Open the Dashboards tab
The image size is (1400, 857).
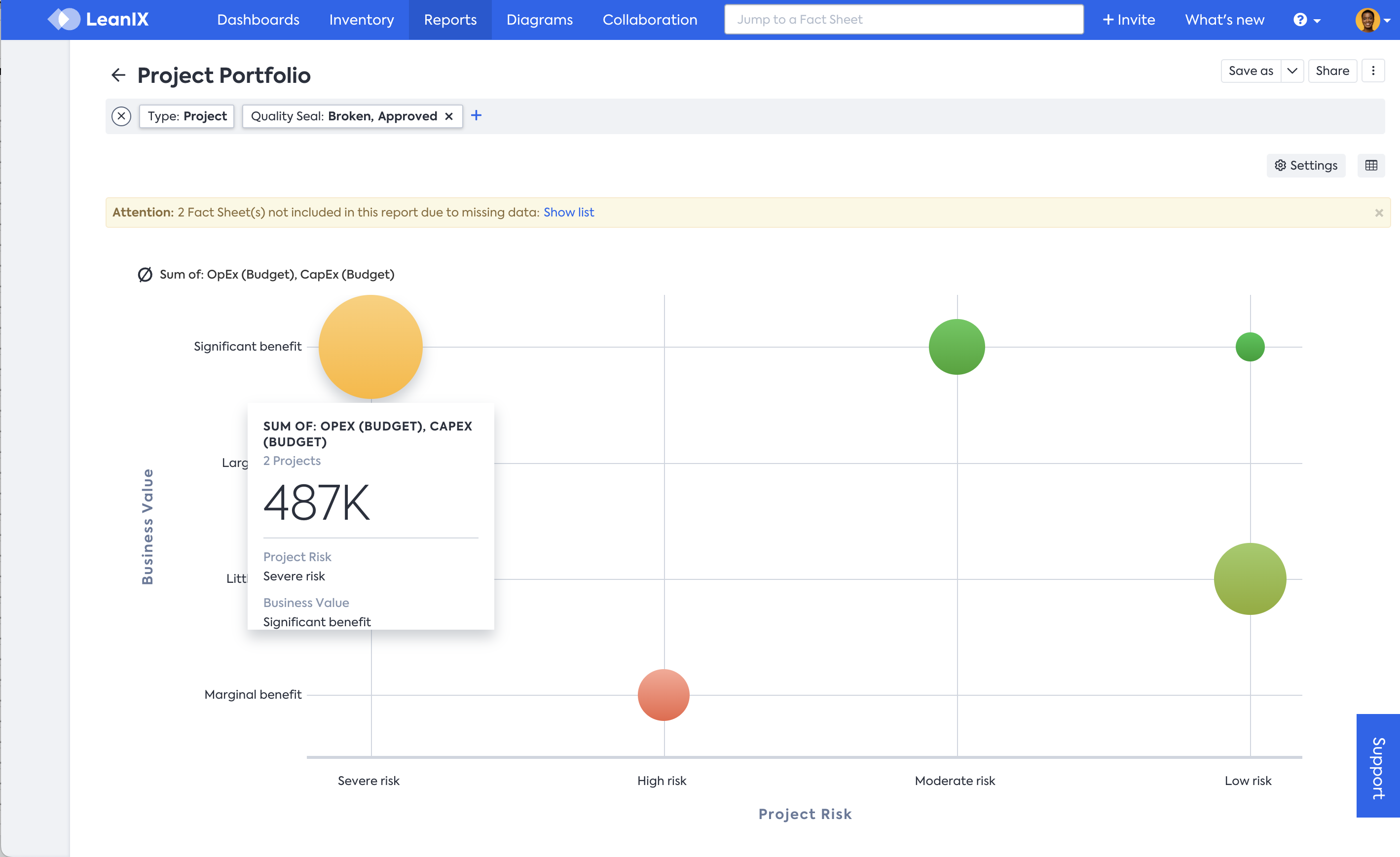coord(258,20)
